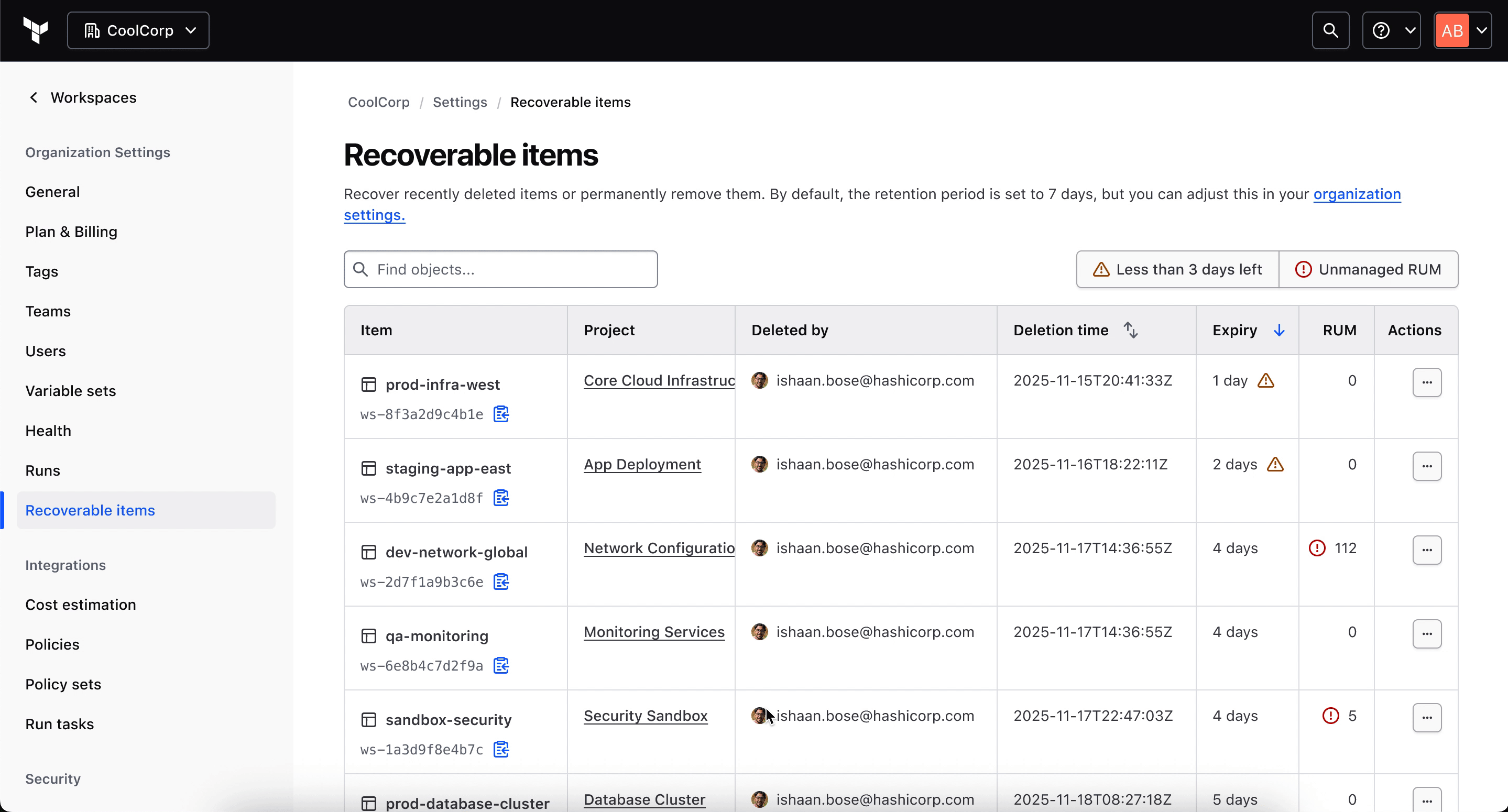The width and height of the screenshot is (1508, 812).
Task: Copy workspace ID ws-1a3d9f8e4b7c
Action: pyautogui.click(x=501, y=749)
